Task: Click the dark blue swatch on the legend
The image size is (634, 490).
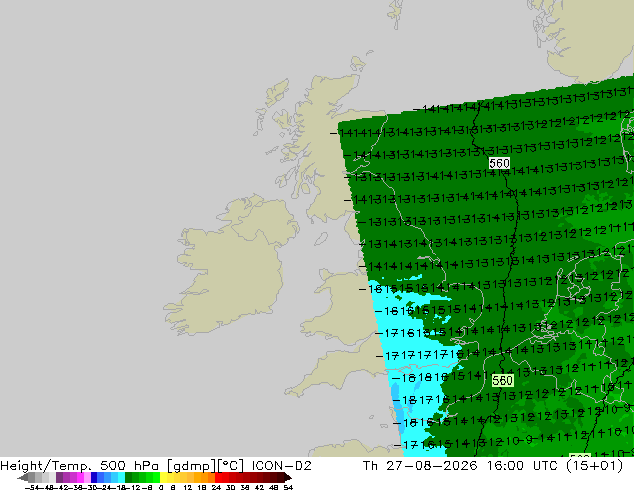Action: pyautogui.click(x=94, y=477)
